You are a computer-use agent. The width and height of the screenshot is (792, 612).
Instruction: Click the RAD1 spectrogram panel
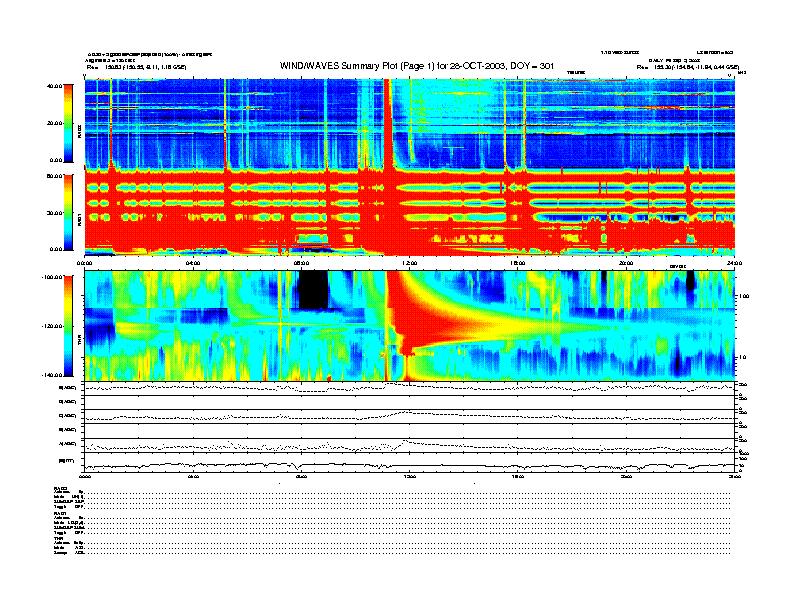[x=410, y=212]
